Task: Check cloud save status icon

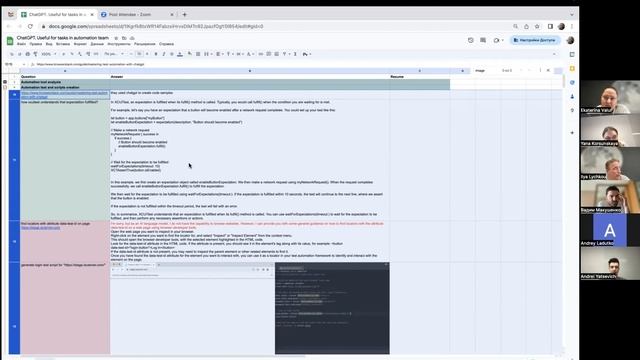Action: [132, 38]
